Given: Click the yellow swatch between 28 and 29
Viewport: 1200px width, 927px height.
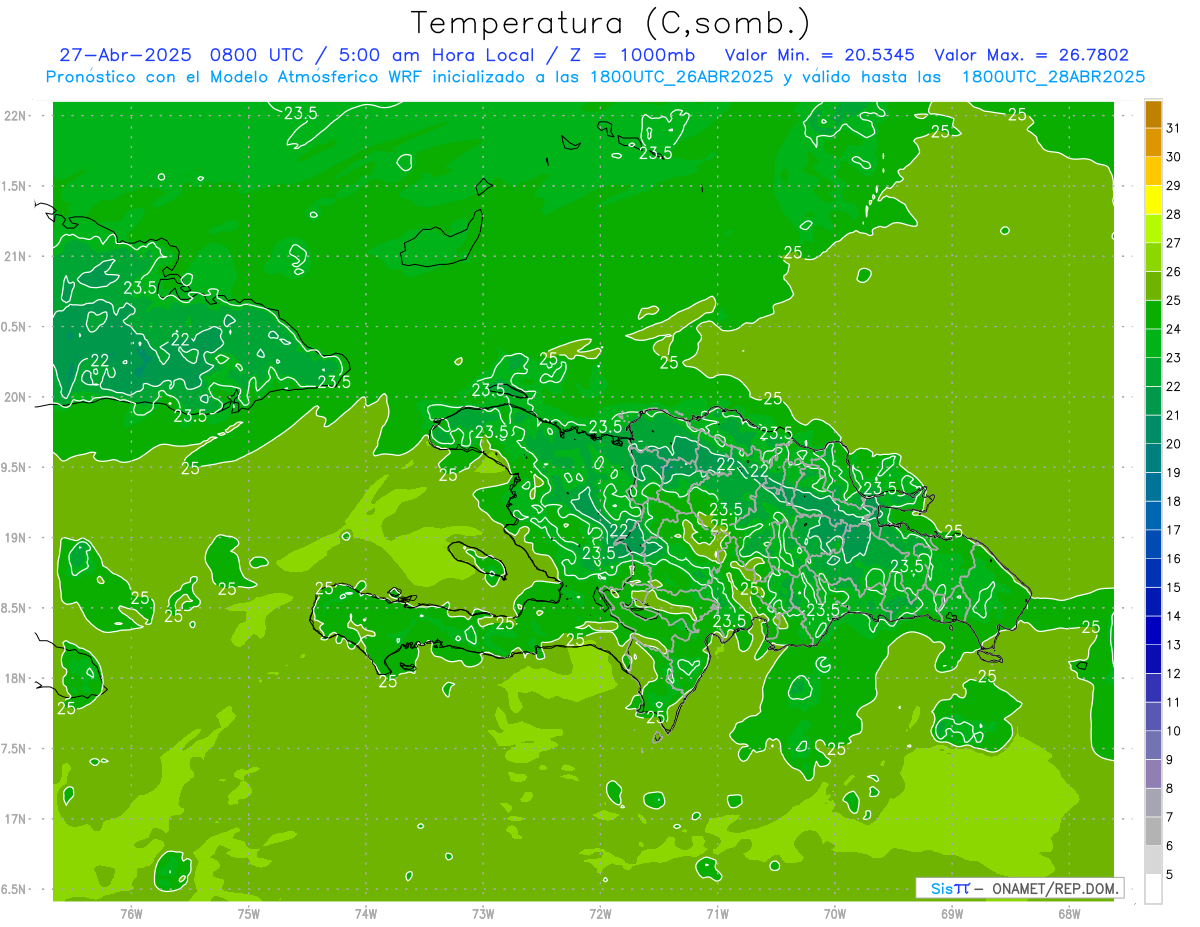Looking at the screenshot, I should point(1153,200).
